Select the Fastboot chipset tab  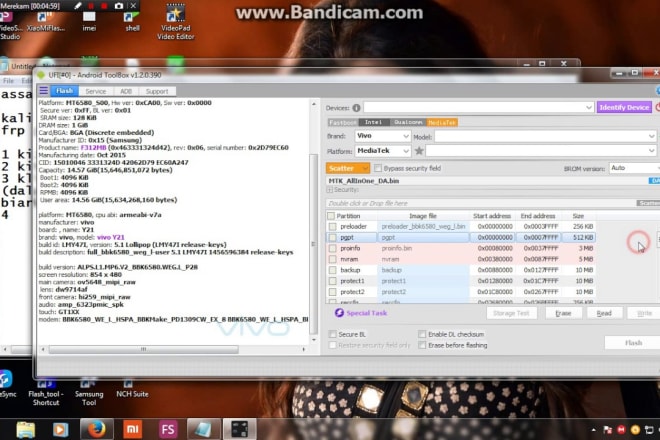point(343,123)
